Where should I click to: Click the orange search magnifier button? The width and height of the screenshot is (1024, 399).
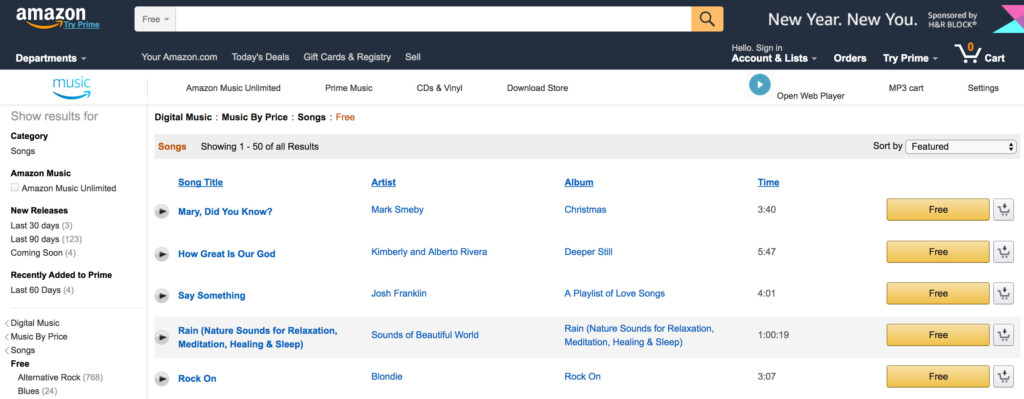[x=707, y=19]
